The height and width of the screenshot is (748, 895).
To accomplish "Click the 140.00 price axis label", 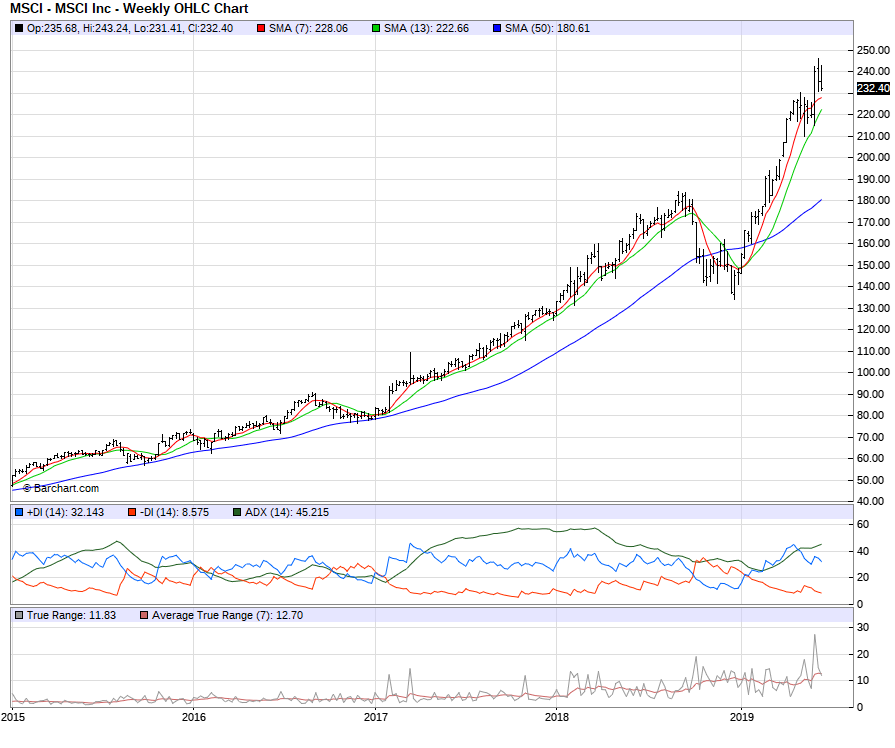I will coord(873,286).
